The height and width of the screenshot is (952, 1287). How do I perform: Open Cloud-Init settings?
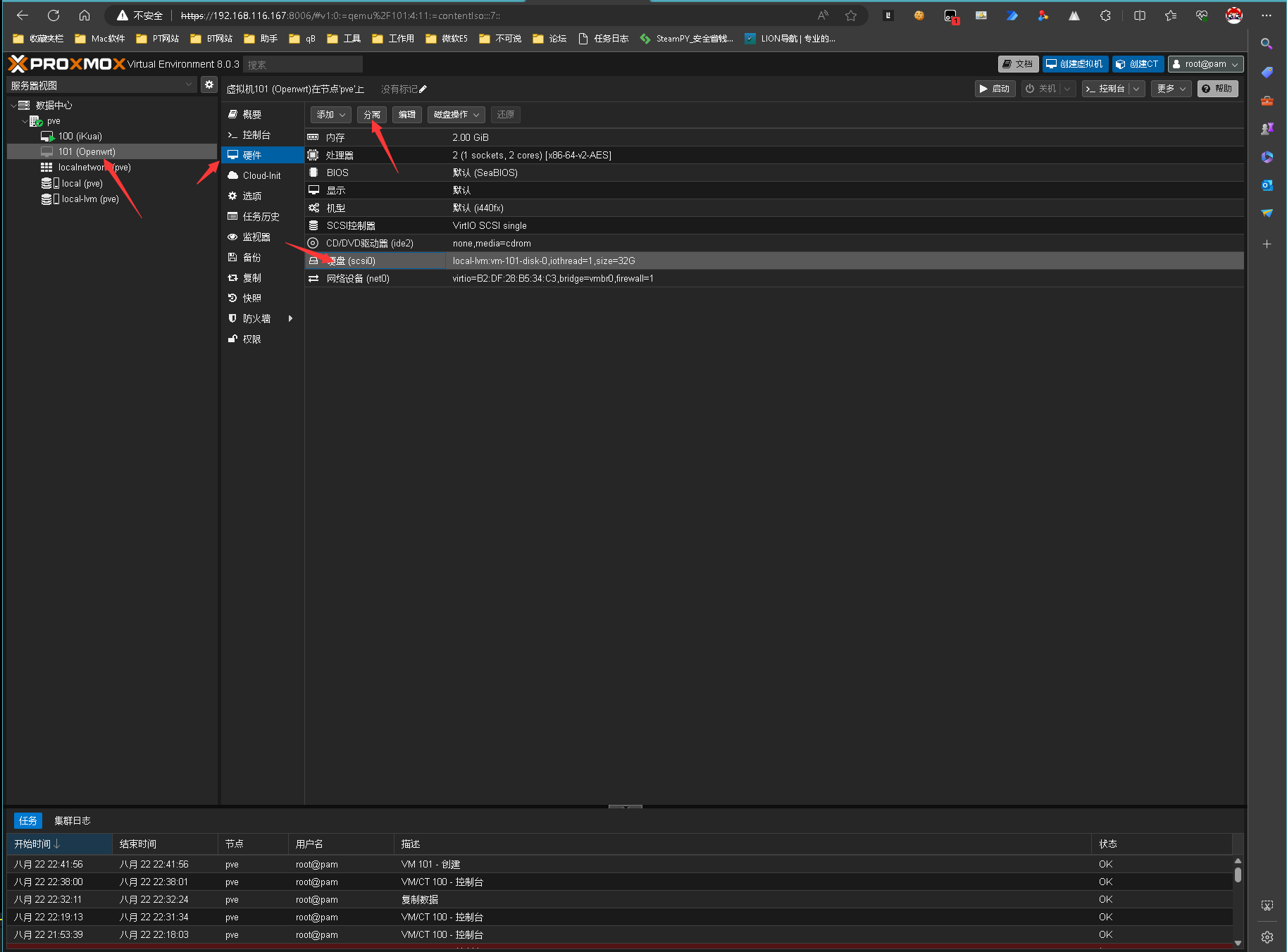tap(261, 176)
